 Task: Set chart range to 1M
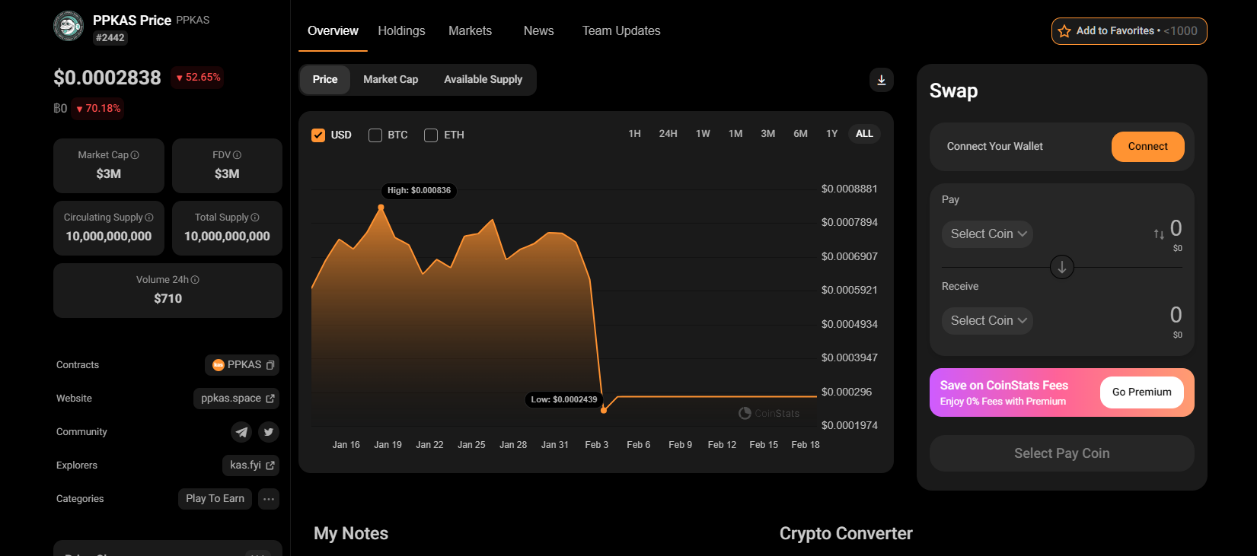735,134
